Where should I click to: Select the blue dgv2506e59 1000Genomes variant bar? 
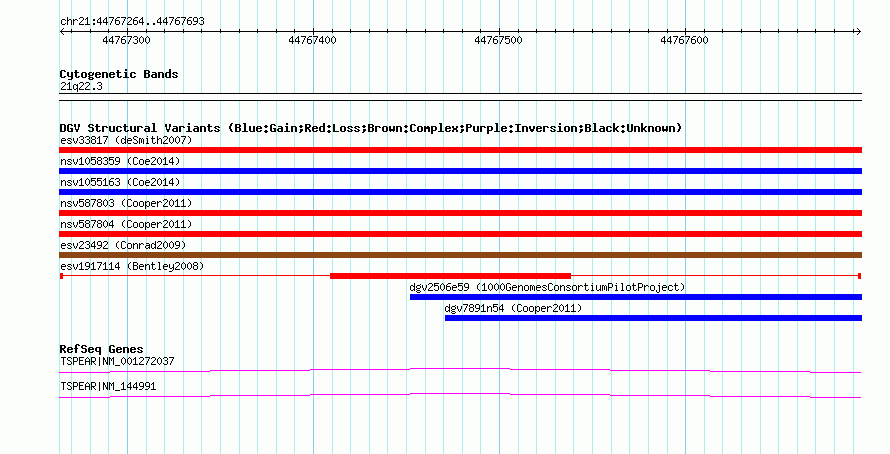tap(636, 297)
